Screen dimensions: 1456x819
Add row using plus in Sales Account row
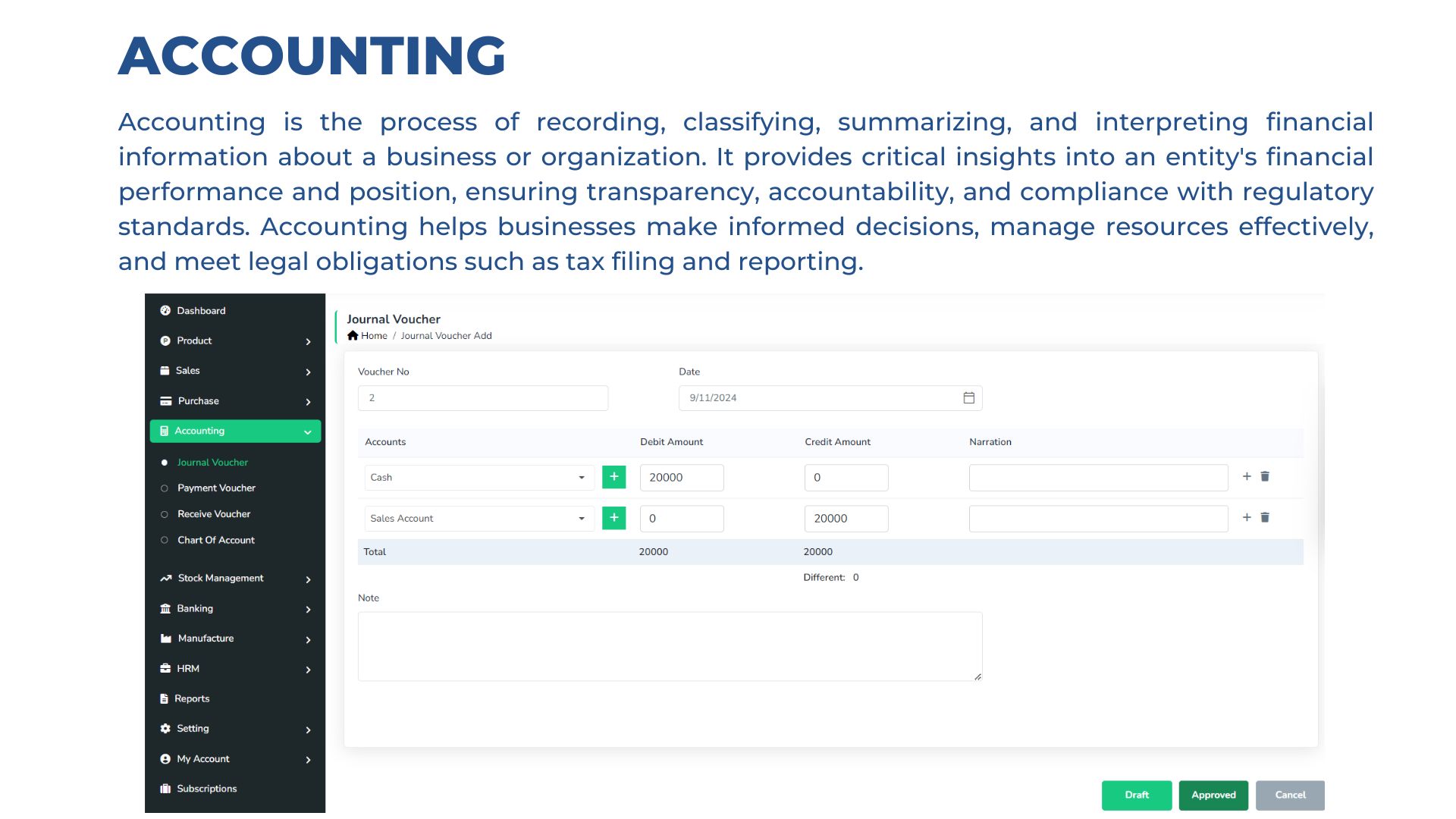[x=1247, y=517]
